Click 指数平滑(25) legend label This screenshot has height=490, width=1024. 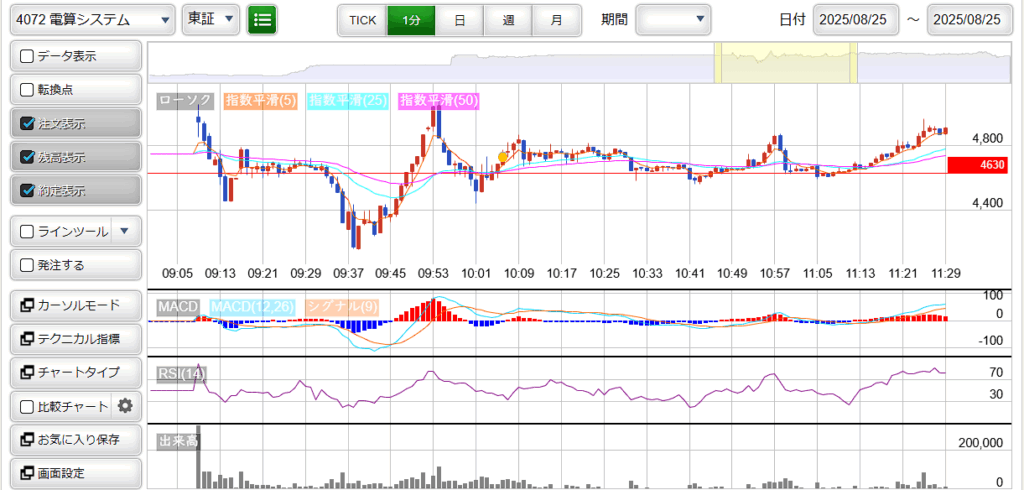point(349,101)
